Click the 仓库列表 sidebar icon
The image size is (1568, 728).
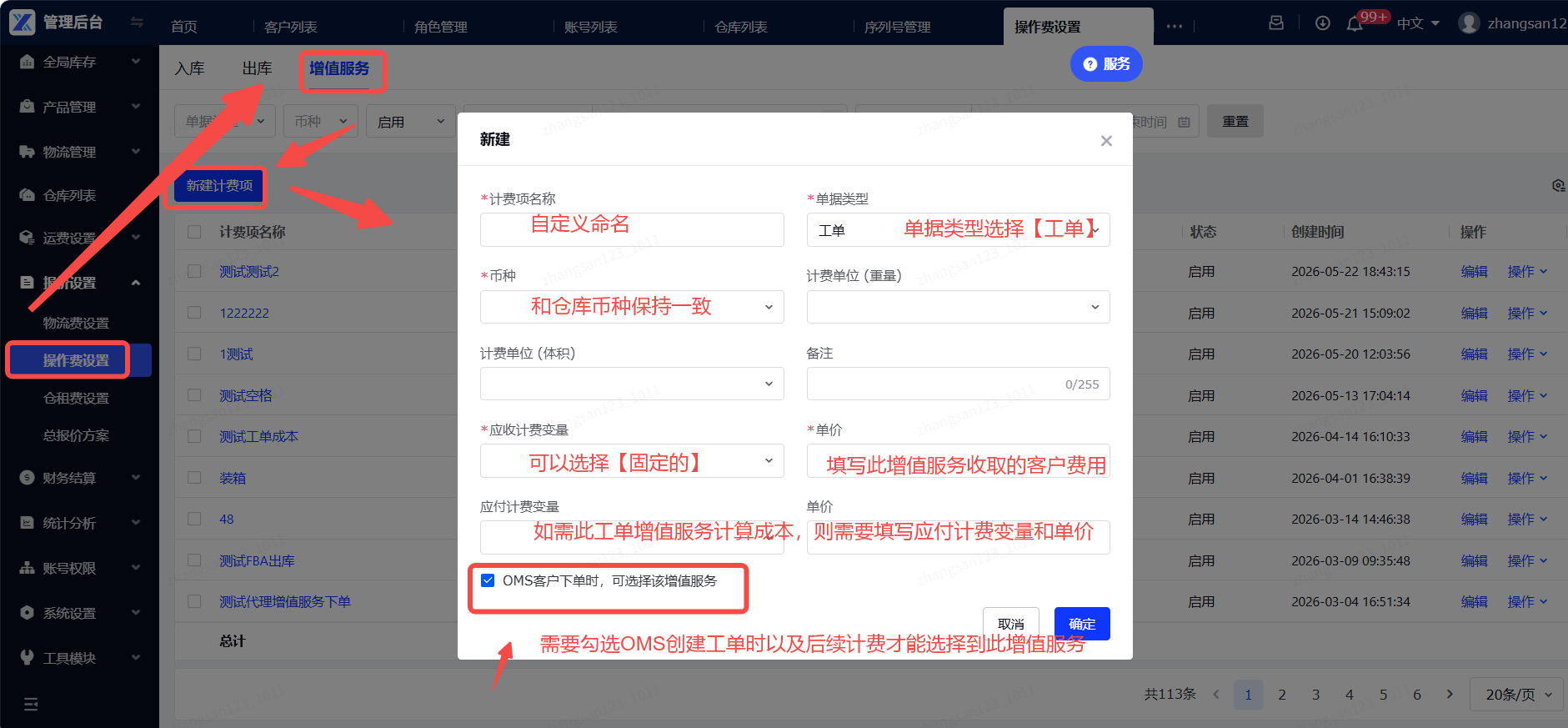(x=27, y=195)
